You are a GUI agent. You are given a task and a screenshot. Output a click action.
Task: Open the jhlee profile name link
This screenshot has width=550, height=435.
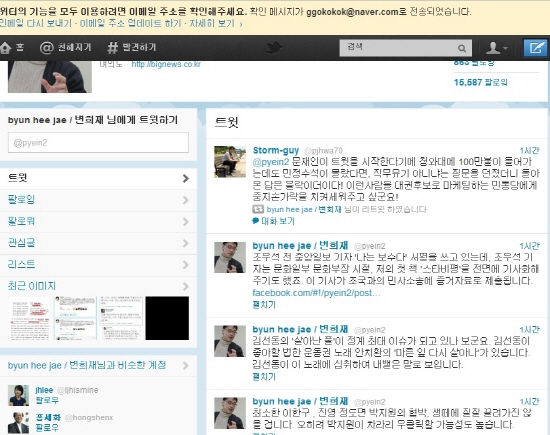pyautogui.click(x=44, y=390)
